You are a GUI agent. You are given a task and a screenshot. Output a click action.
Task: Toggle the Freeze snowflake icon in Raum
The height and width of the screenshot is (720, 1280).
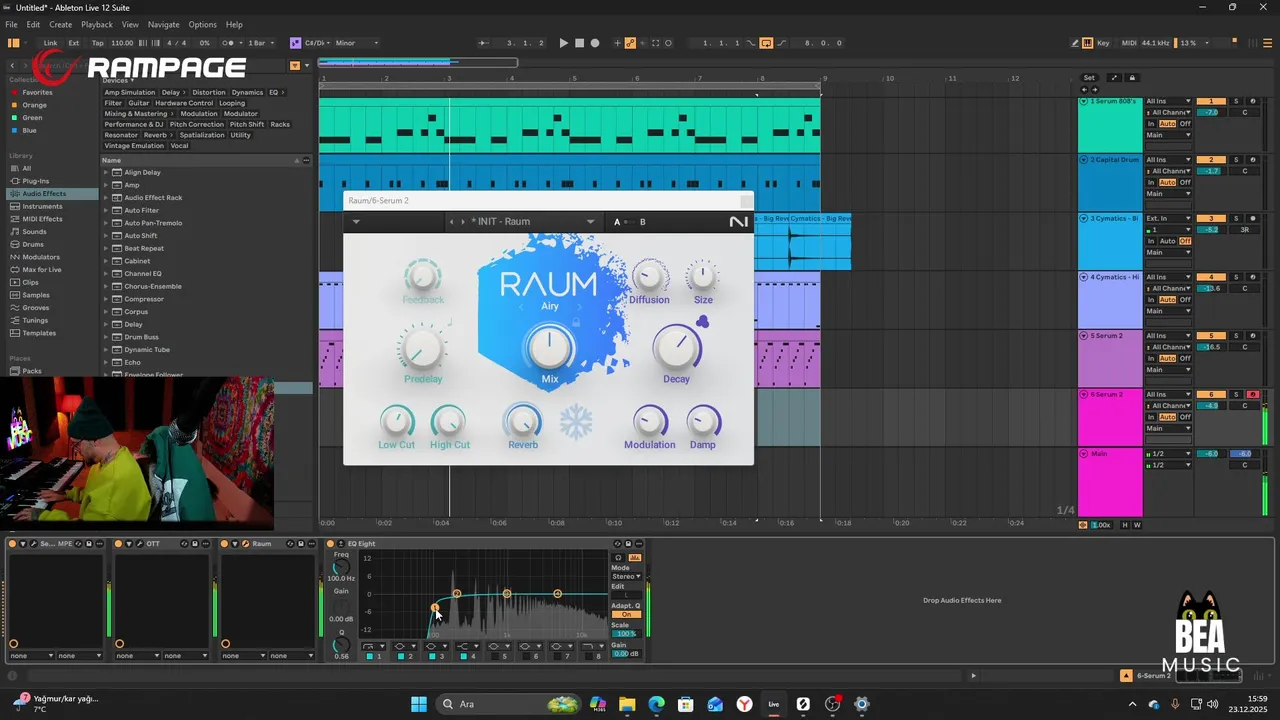tap(576, 421)
